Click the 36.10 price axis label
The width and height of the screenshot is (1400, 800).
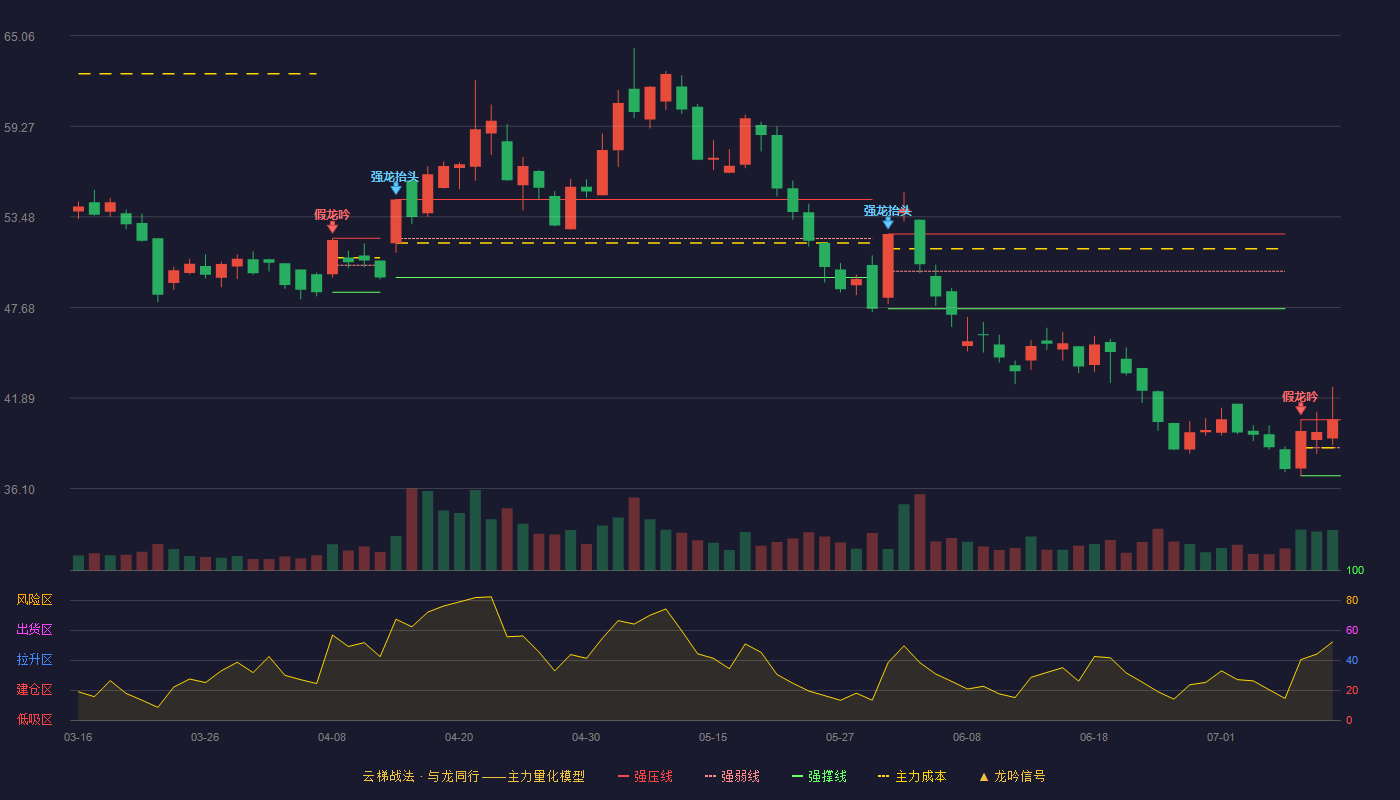19,490
